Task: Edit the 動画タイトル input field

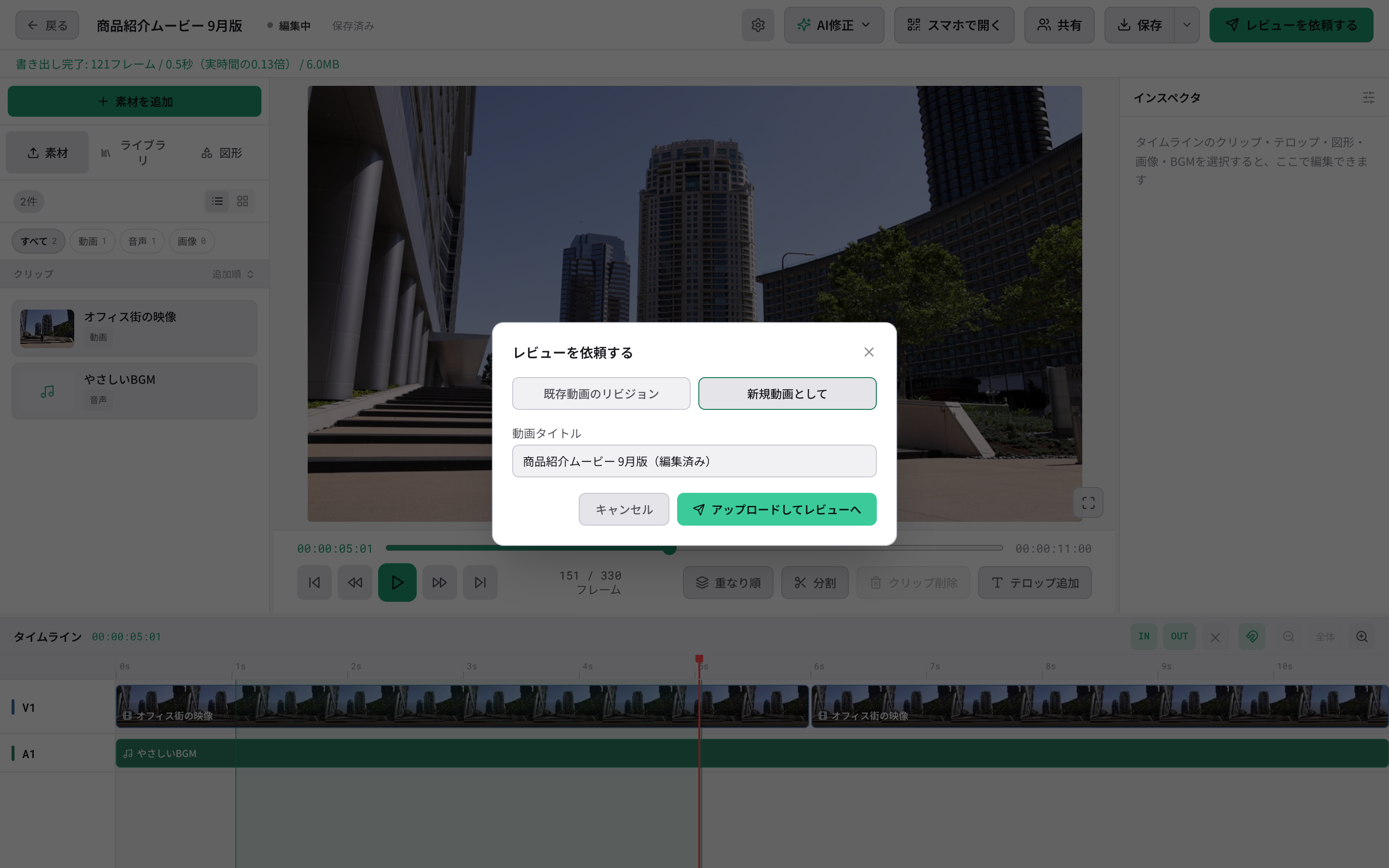Action: pos(694,461)
